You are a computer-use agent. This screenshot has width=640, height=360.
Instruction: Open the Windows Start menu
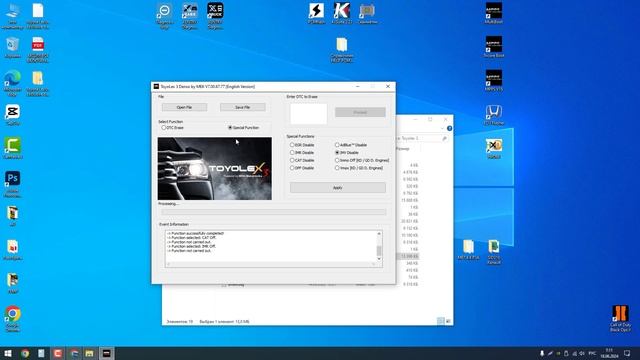(x=8, y=353)
